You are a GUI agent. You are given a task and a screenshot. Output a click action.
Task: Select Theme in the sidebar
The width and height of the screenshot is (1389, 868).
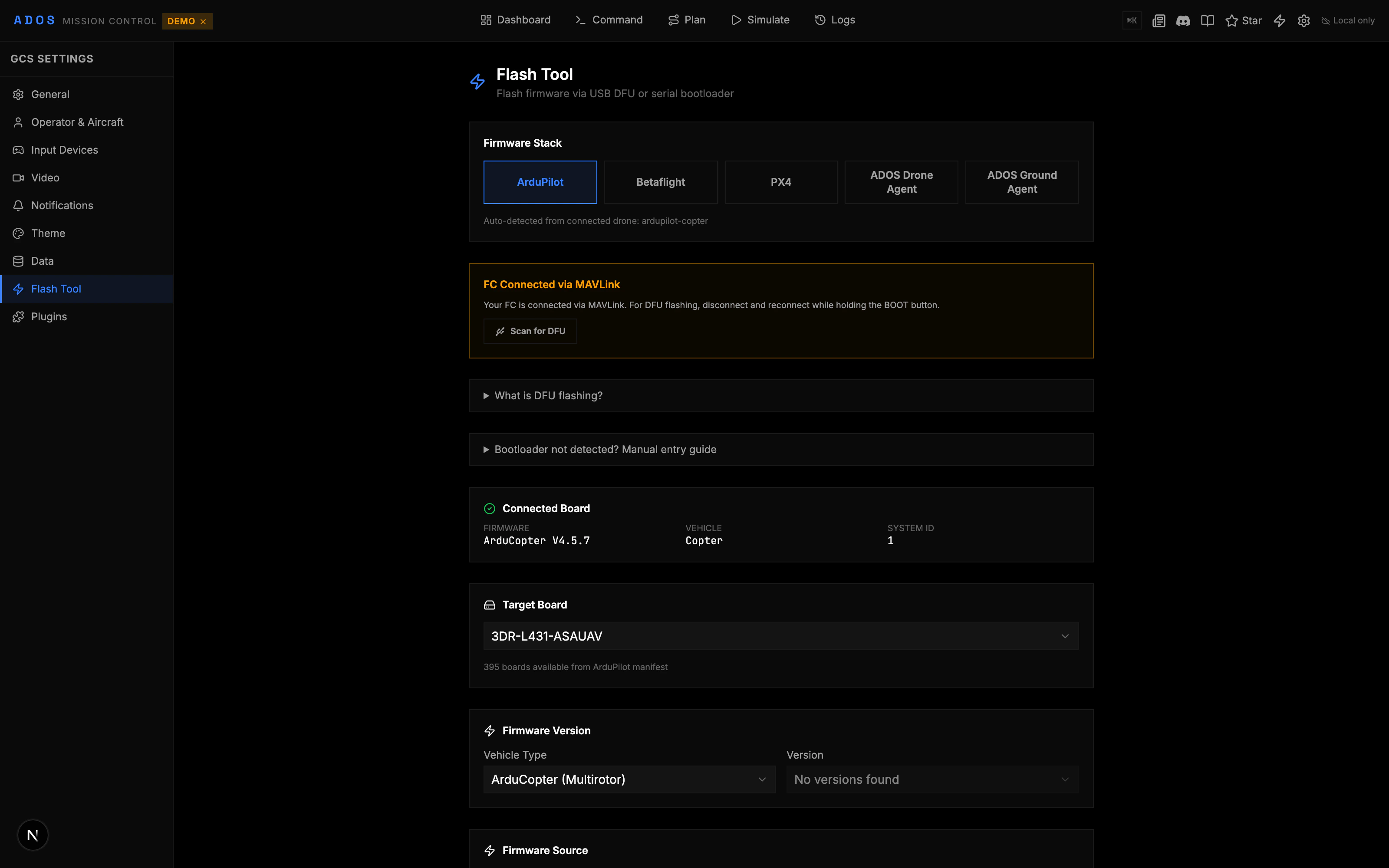tap(87, 233)
